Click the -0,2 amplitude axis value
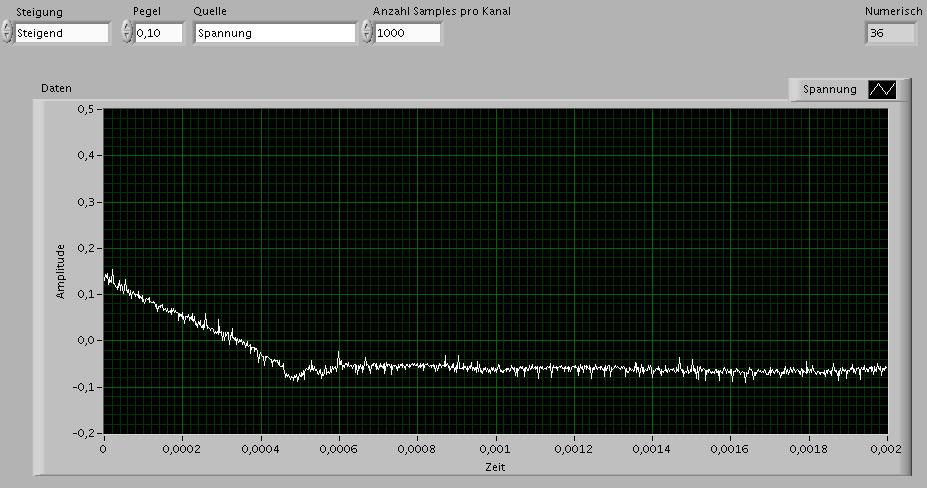Viewport: 927px width, 488px height. [83, 433]
